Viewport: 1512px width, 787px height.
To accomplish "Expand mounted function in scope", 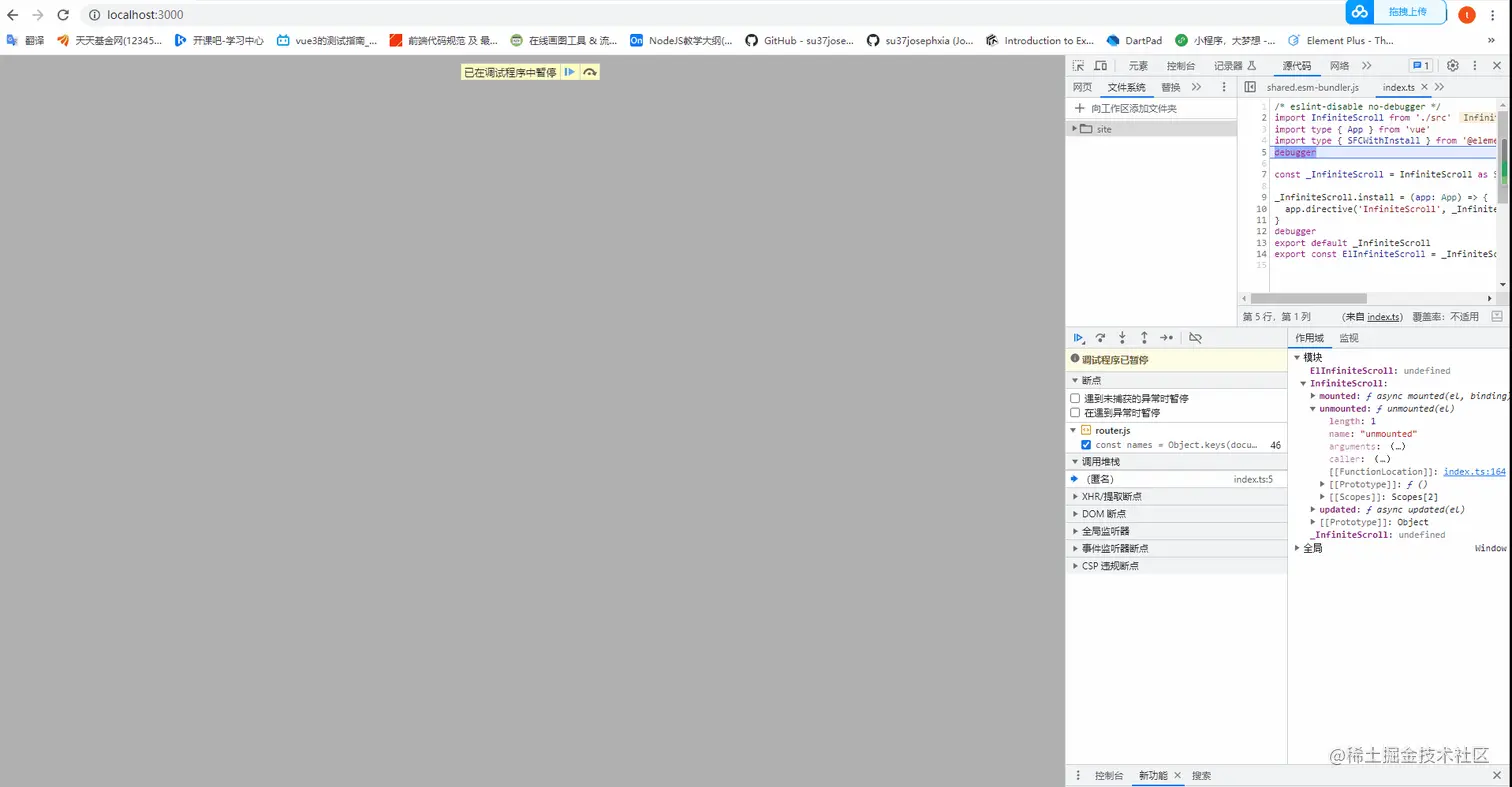I will point(1313,396).
